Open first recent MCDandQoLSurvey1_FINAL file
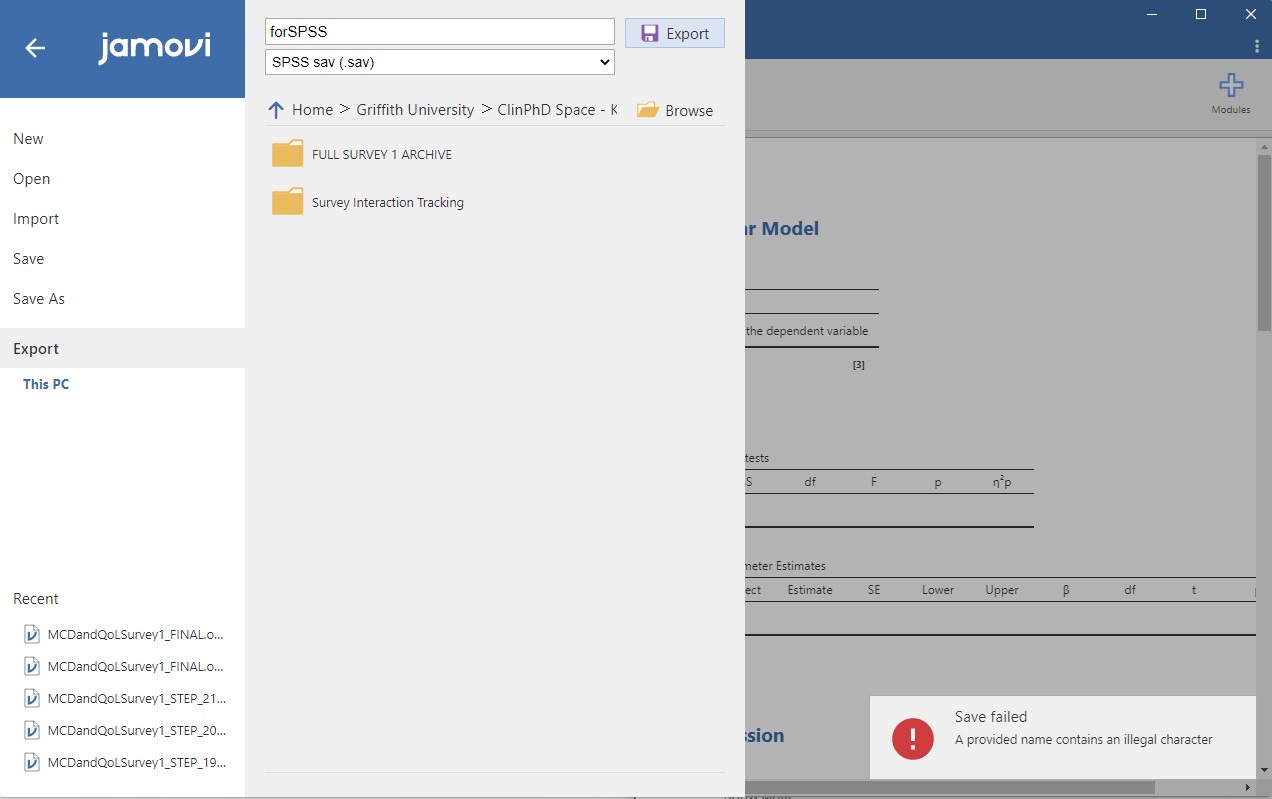Image resolution: width=1272 pixels, height=799 pixels. (x=125, y=634)
